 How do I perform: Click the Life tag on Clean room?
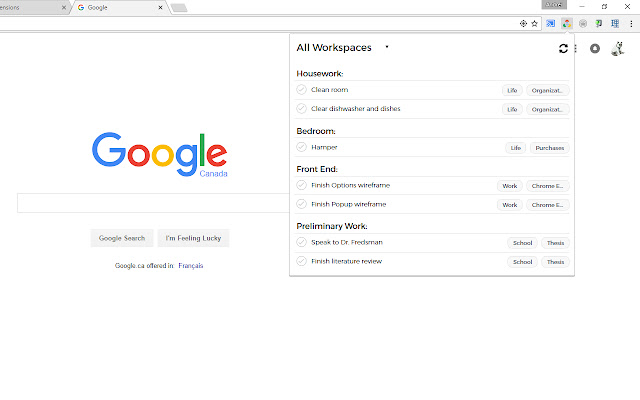click(x=512, y=90)
